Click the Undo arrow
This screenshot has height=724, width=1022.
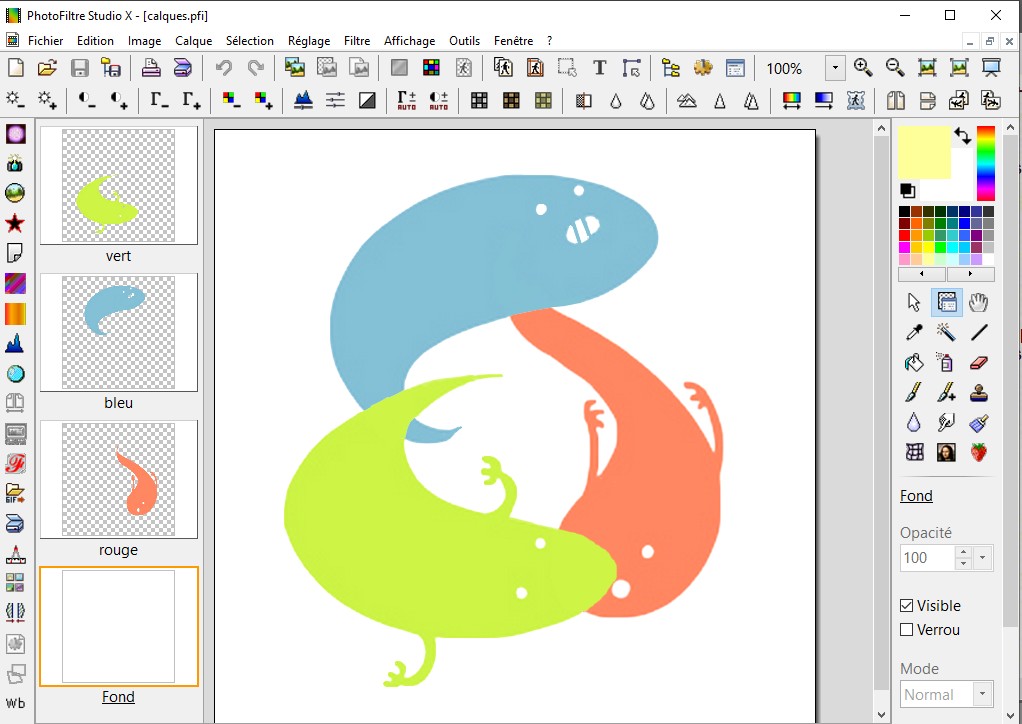224,68
